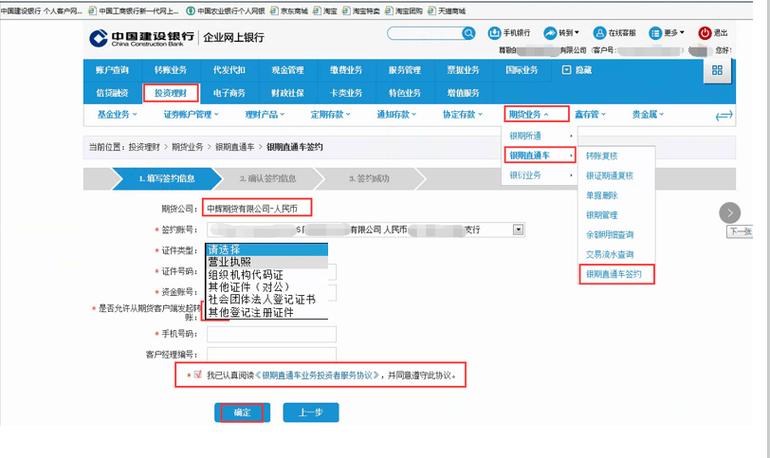Click 投资理财 breadcrumb link
This screenshot has width=770, height=458.
(x=144, y=147)
